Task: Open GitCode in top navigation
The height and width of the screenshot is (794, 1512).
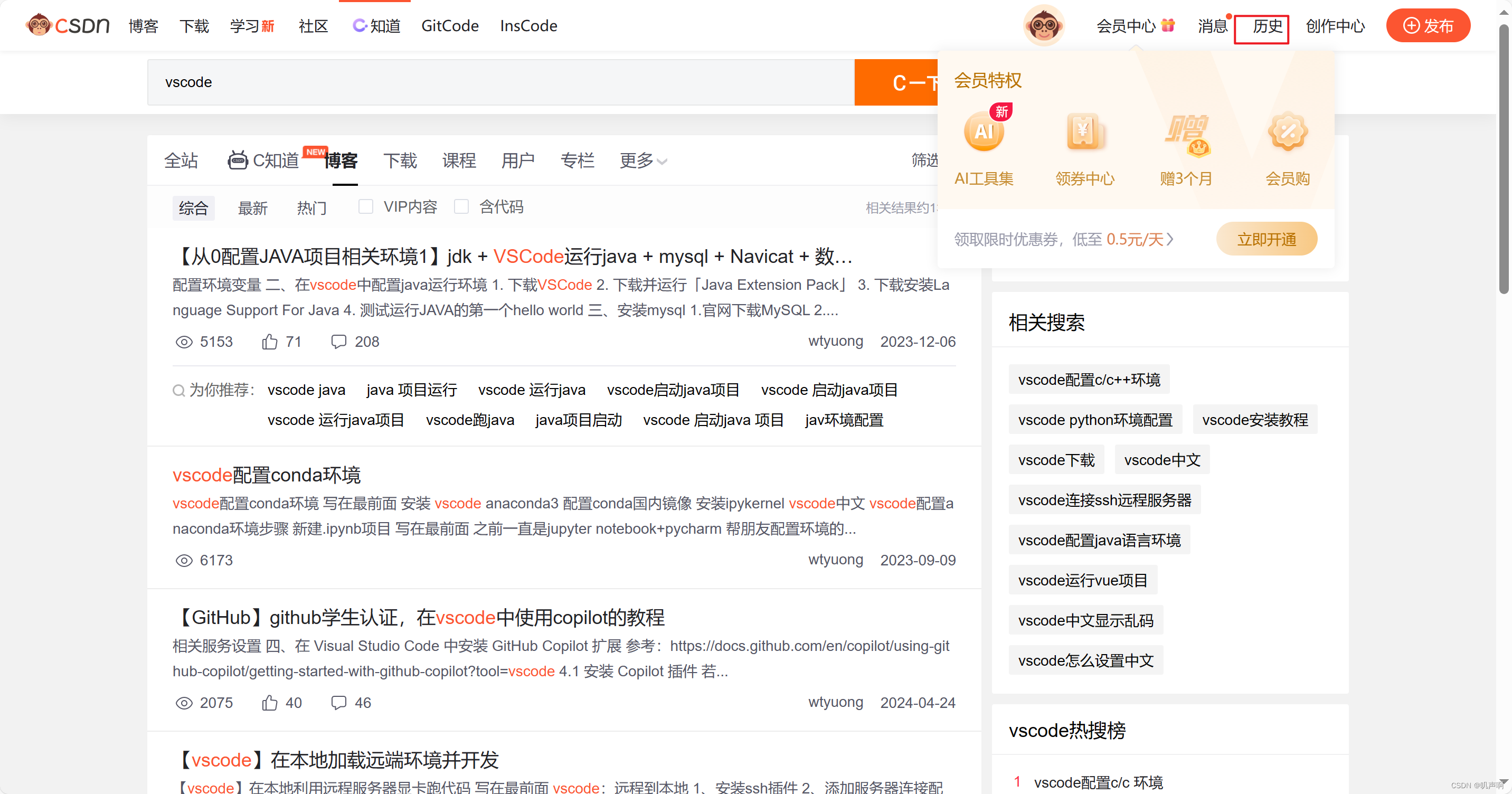Action: (450, 26)
